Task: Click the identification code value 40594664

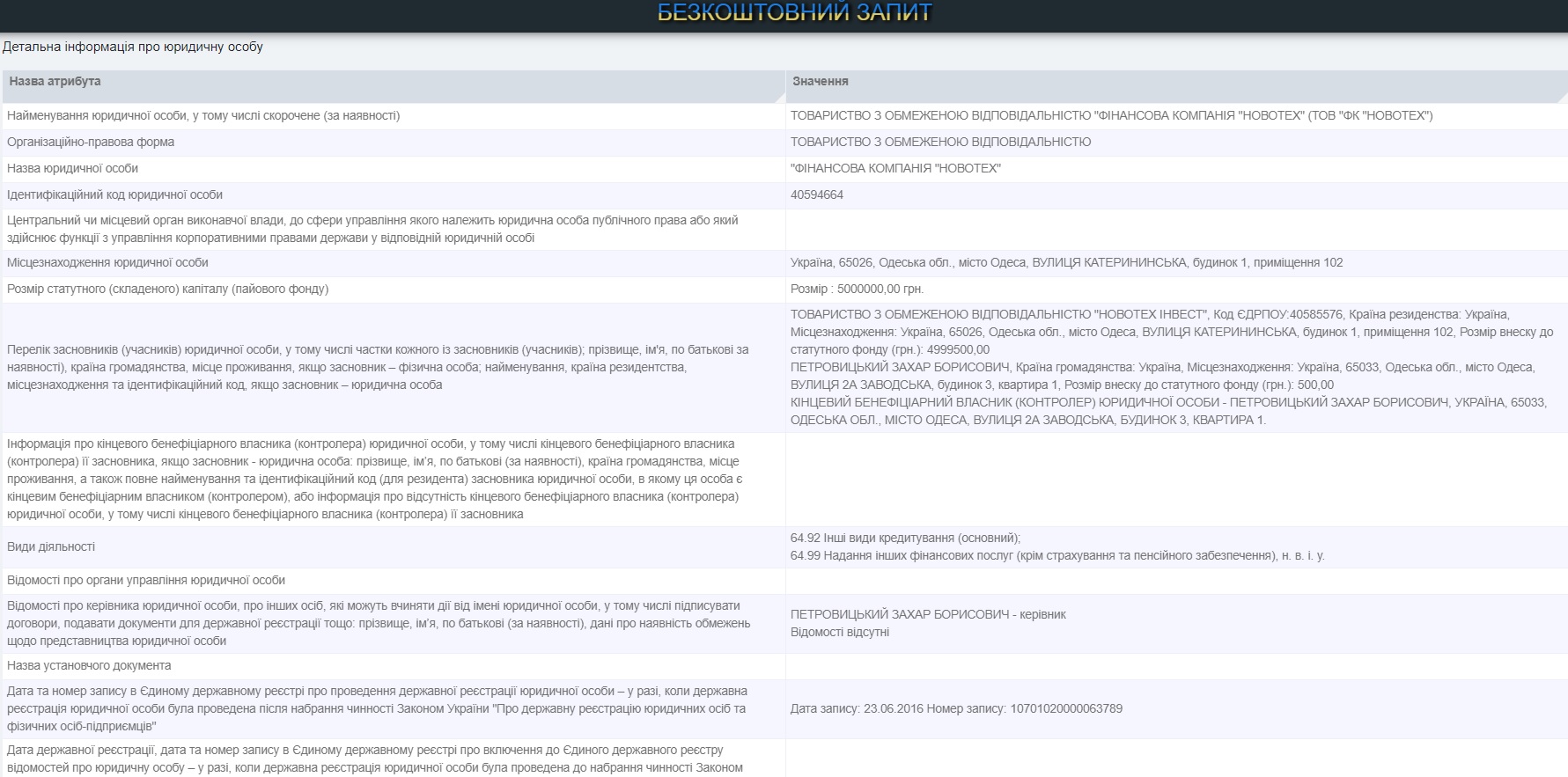Action: pyautogui.click(x=816, y=194)
